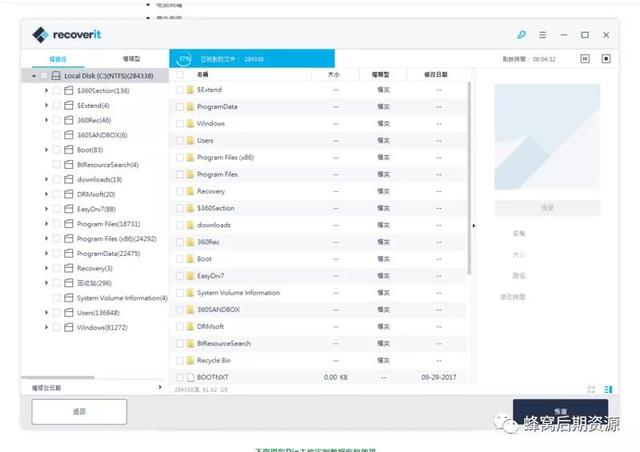
Task: Collapse the preview panel side arrow
Action: coord(473,226)
